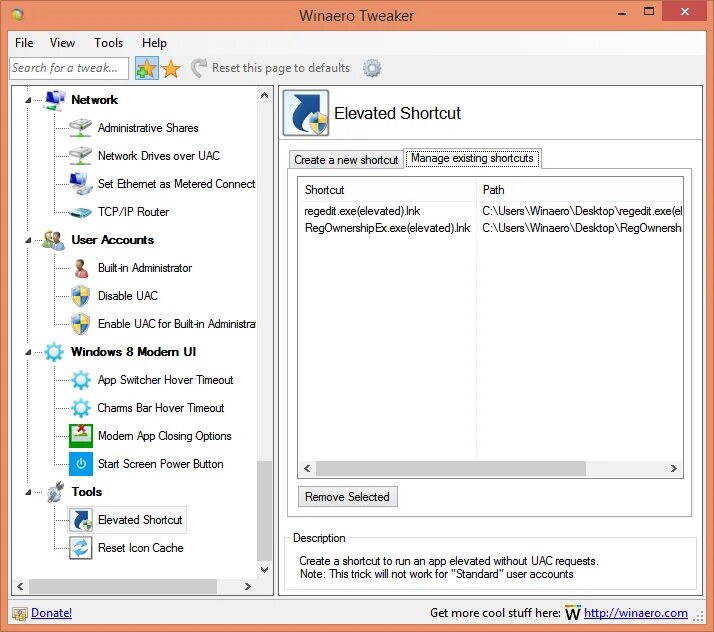This screenshot has height=632, width=714.
Task: Click the Windows 8 Modern UI gear icon
Action: pyautogui.click(x=54, y=352)
